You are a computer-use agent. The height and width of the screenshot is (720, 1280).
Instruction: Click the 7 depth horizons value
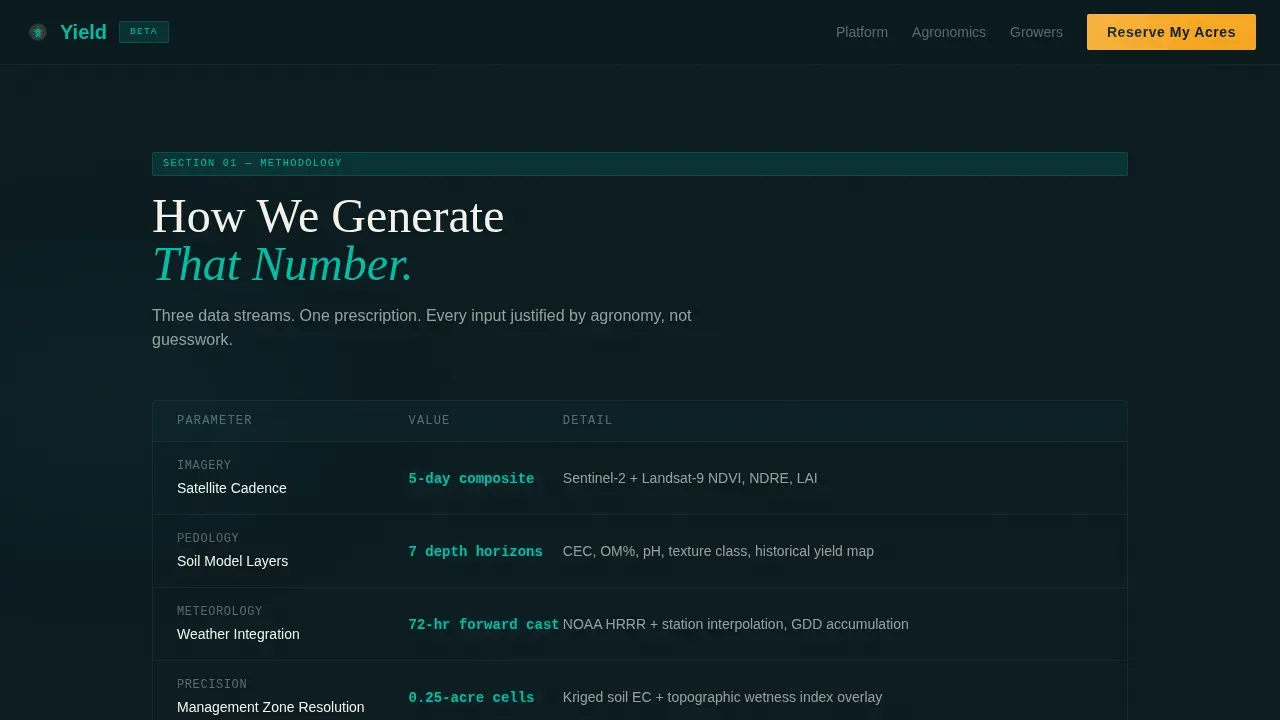click(x=475, y=552)
